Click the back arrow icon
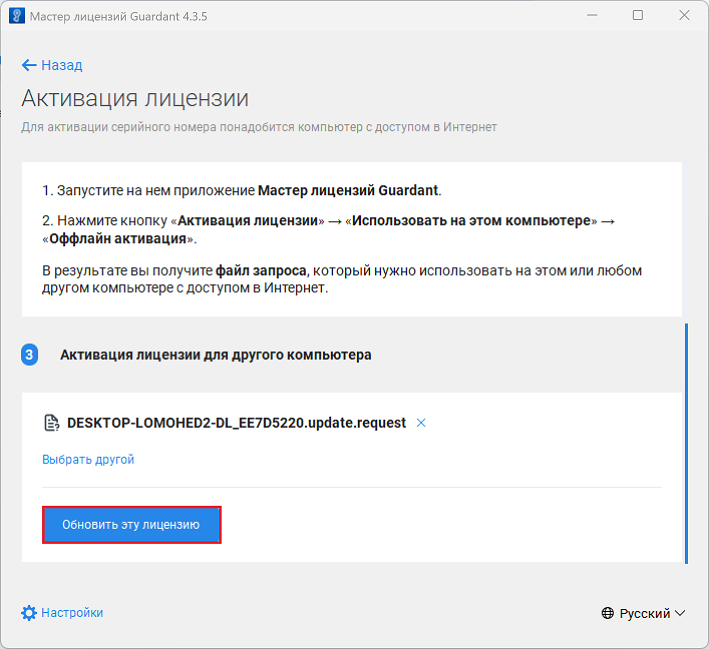Image resolution: width=709 pixels, height=649 pixels. (x=29, y=65)
